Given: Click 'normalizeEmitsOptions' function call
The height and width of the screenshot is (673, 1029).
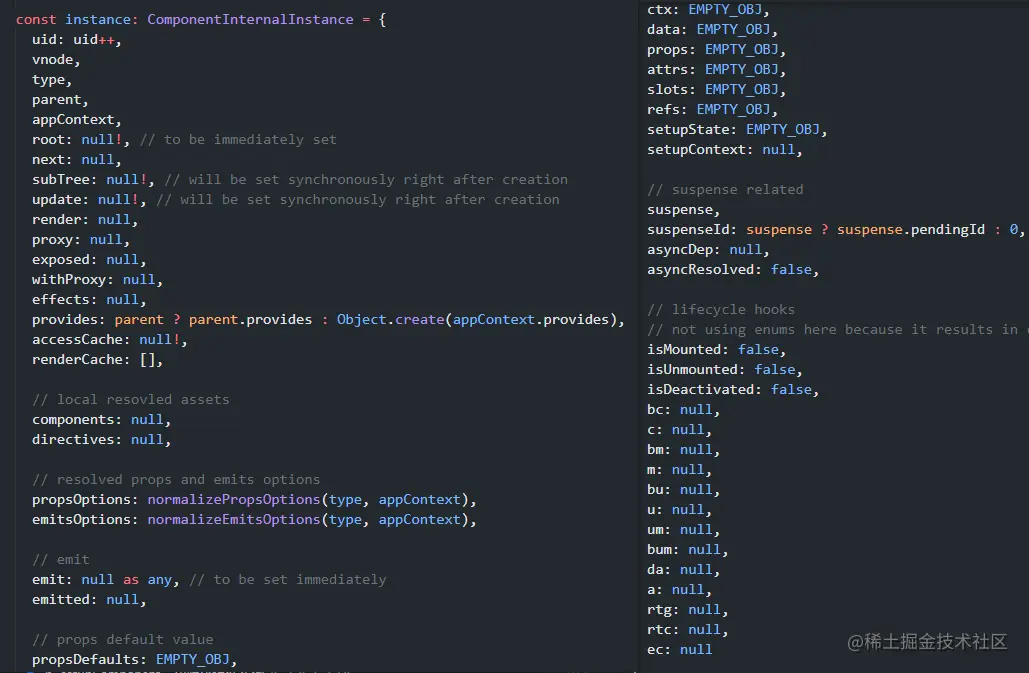Looking at the screenshot, I should 234,520.
